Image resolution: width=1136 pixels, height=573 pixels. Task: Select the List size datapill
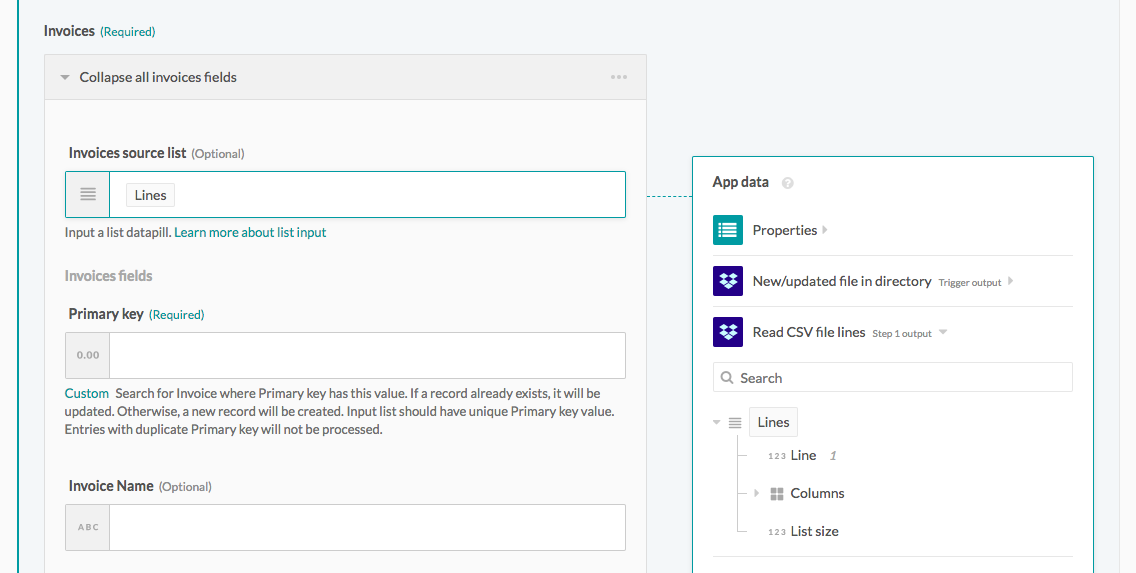point(813,531)
